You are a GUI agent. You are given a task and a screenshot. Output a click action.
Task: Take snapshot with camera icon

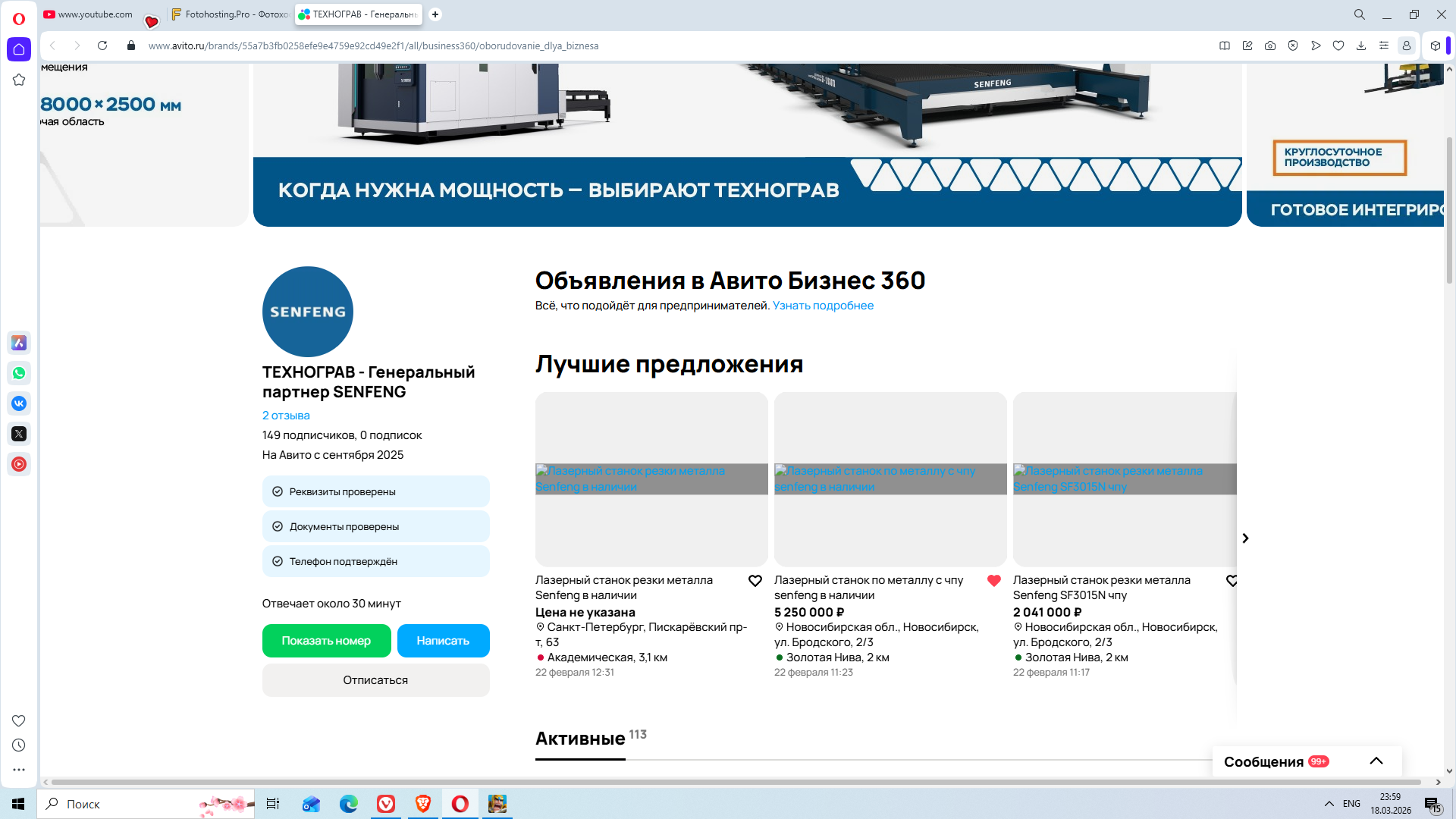pyautogui.click(x=1270, y=45)
